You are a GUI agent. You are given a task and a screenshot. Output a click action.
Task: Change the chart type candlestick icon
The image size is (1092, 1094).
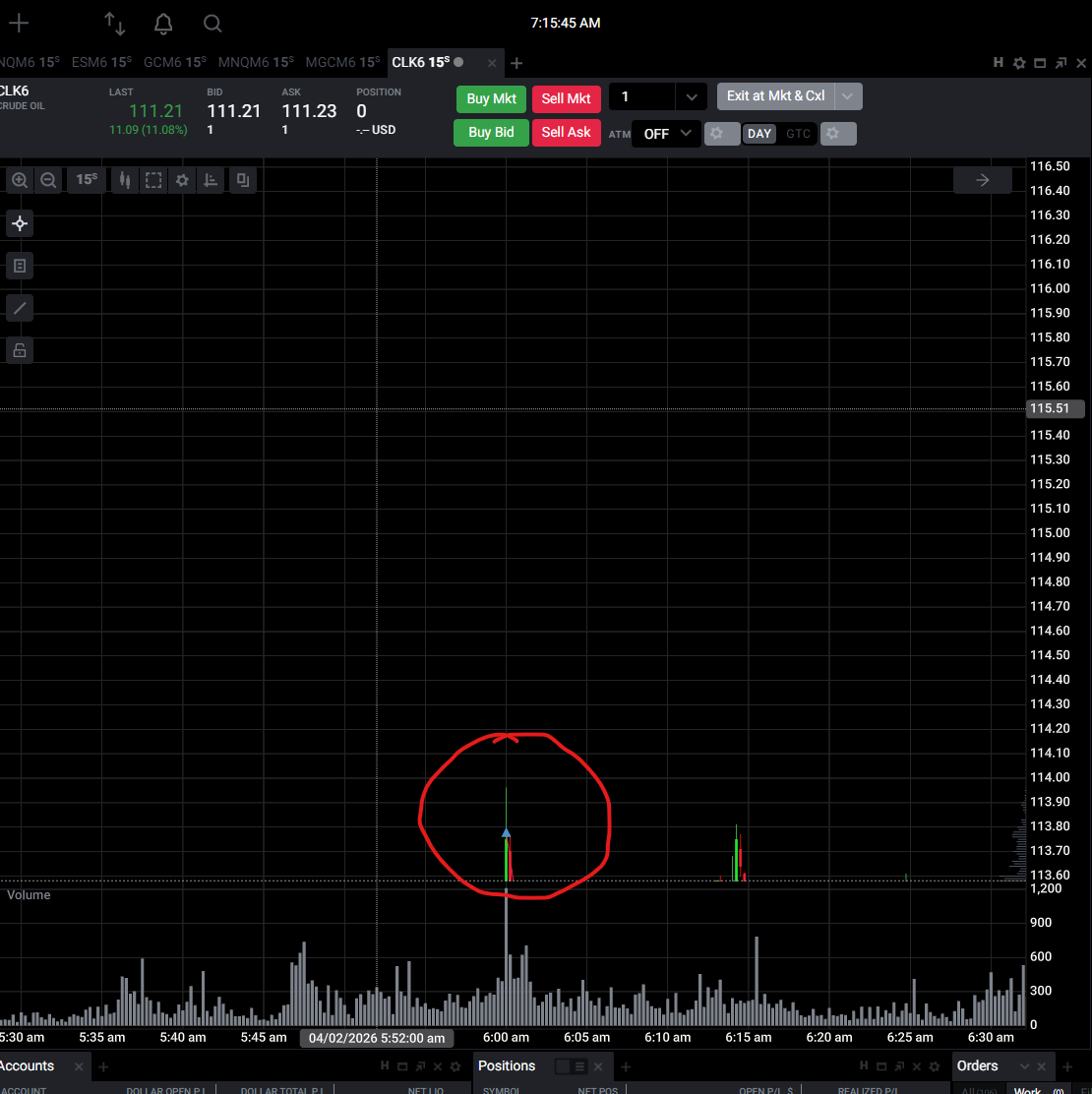click(125, 180)
